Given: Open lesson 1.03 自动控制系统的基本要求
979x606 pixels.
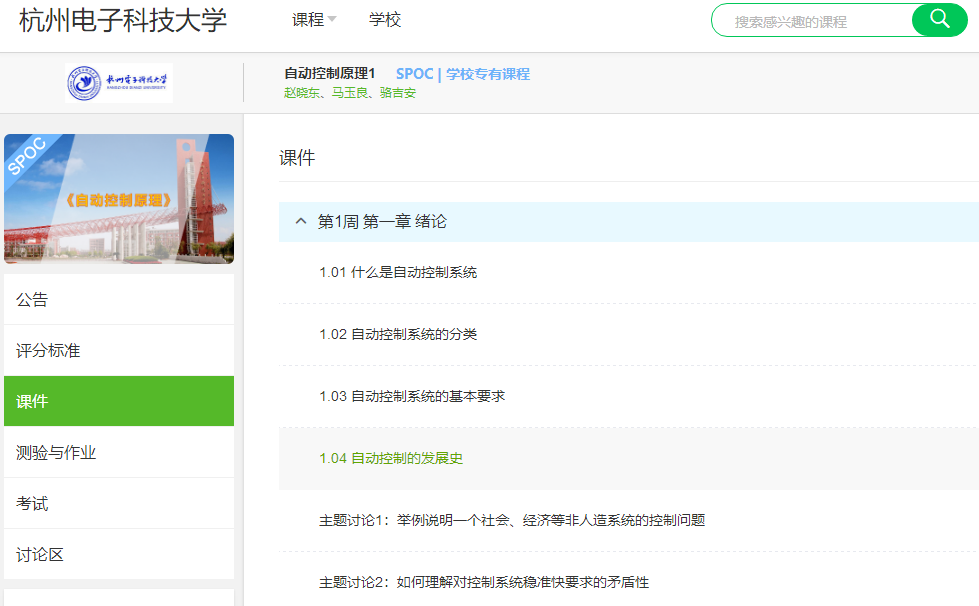Looking at the screenshot, I should point(412,396).
